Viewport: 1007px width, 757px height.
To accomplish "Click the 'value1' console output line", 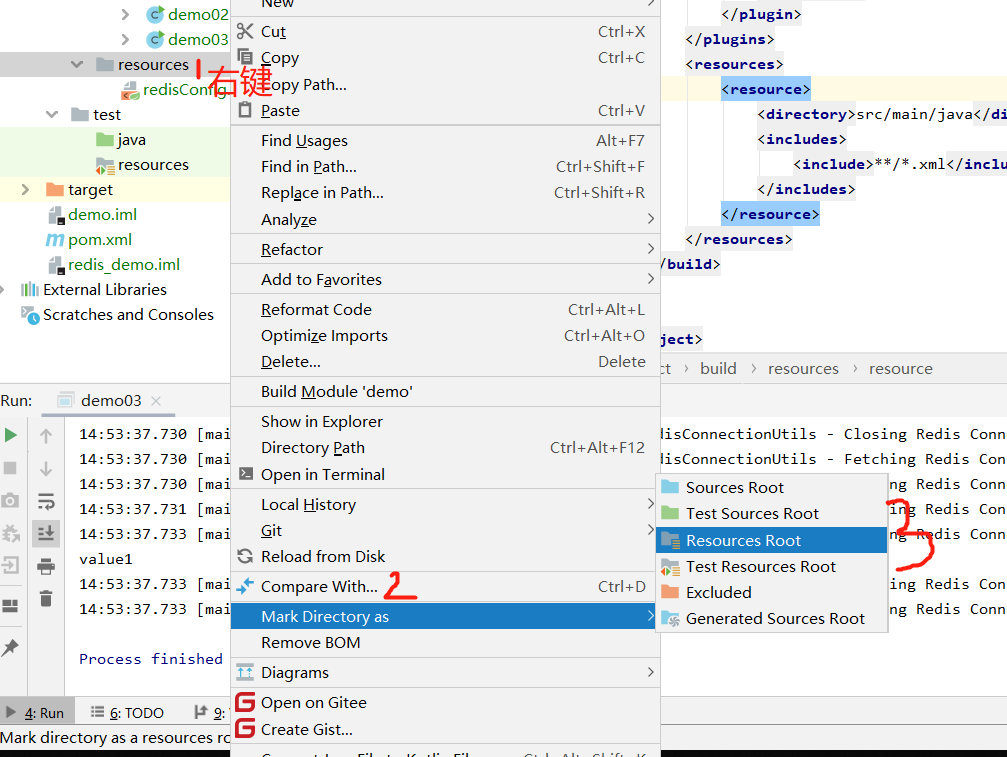I will point(105,559).
